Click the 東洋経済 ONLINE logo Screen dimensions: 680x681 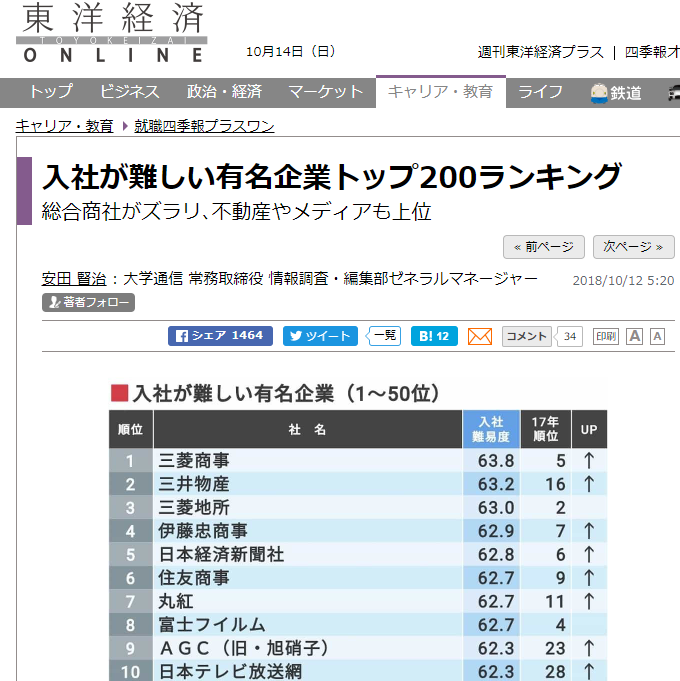(112, 33)
